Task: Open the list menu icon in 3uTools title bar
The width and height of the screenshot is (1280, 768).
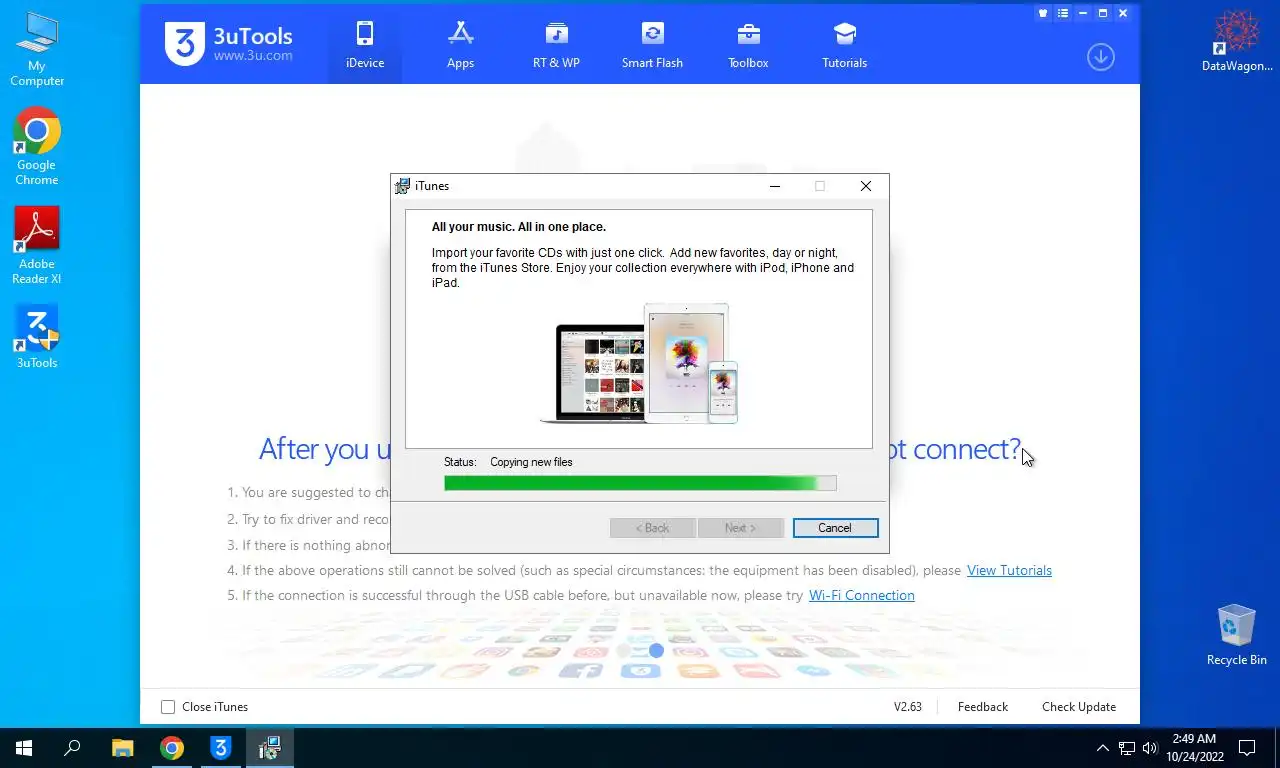Action: coord(1063,14)
